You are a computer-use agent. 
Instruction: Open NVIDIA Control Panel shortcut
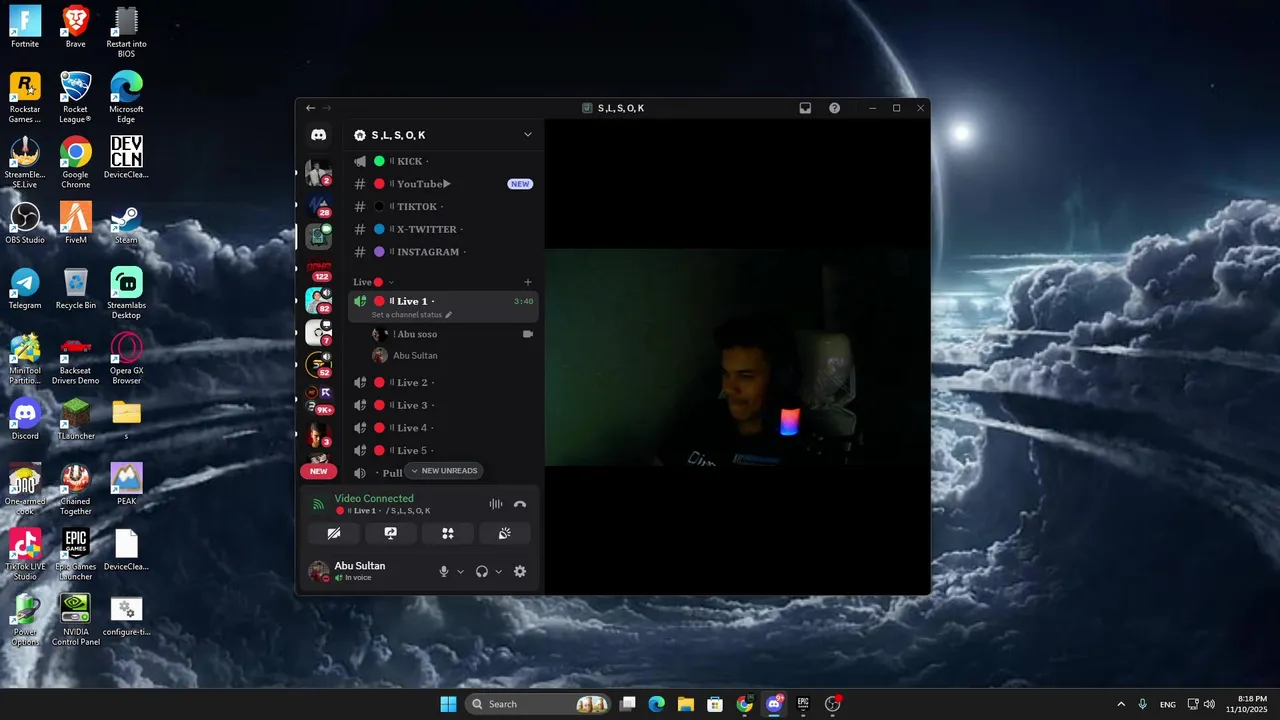[76, 619]
